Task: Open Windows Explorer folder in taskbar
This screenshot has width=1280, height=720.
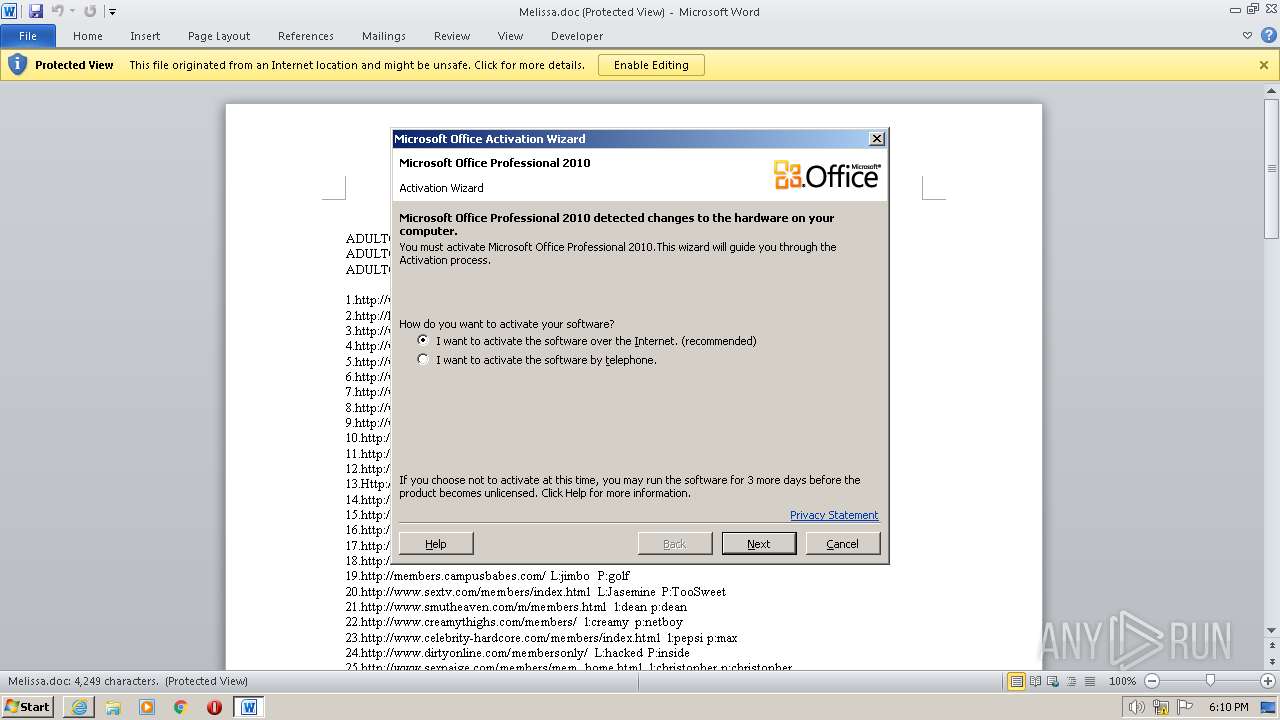Action: (113, 707)
